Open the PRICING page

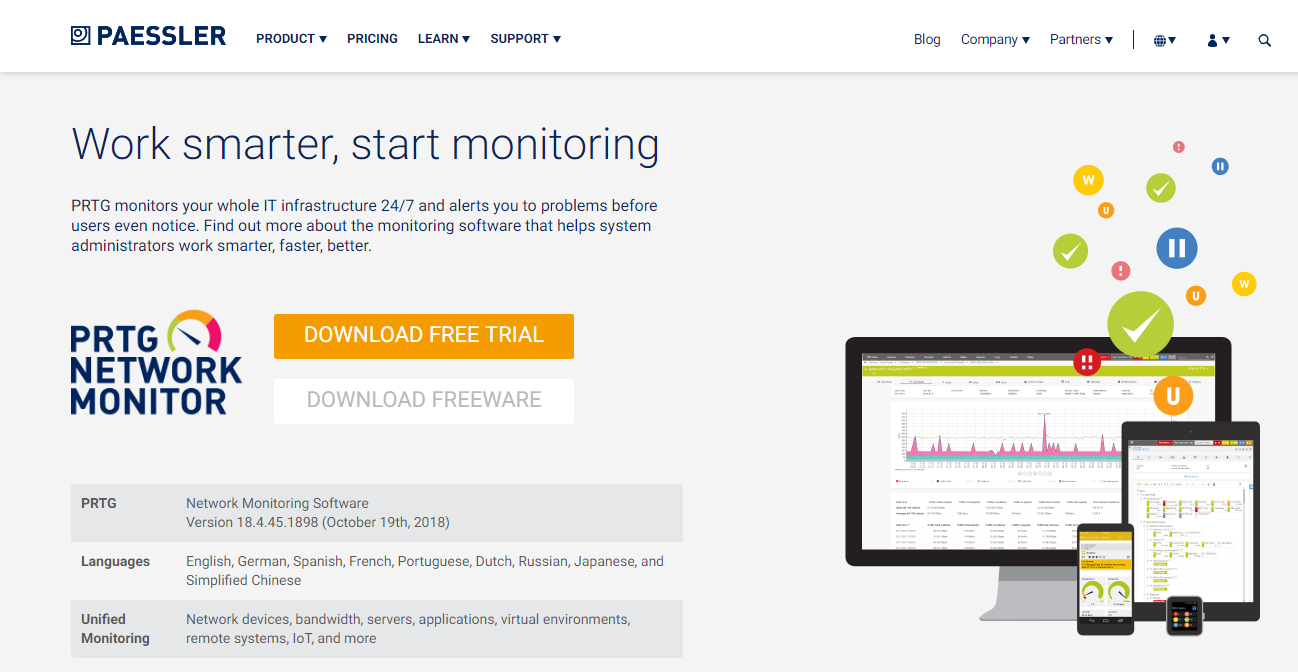tap(372, 39)
